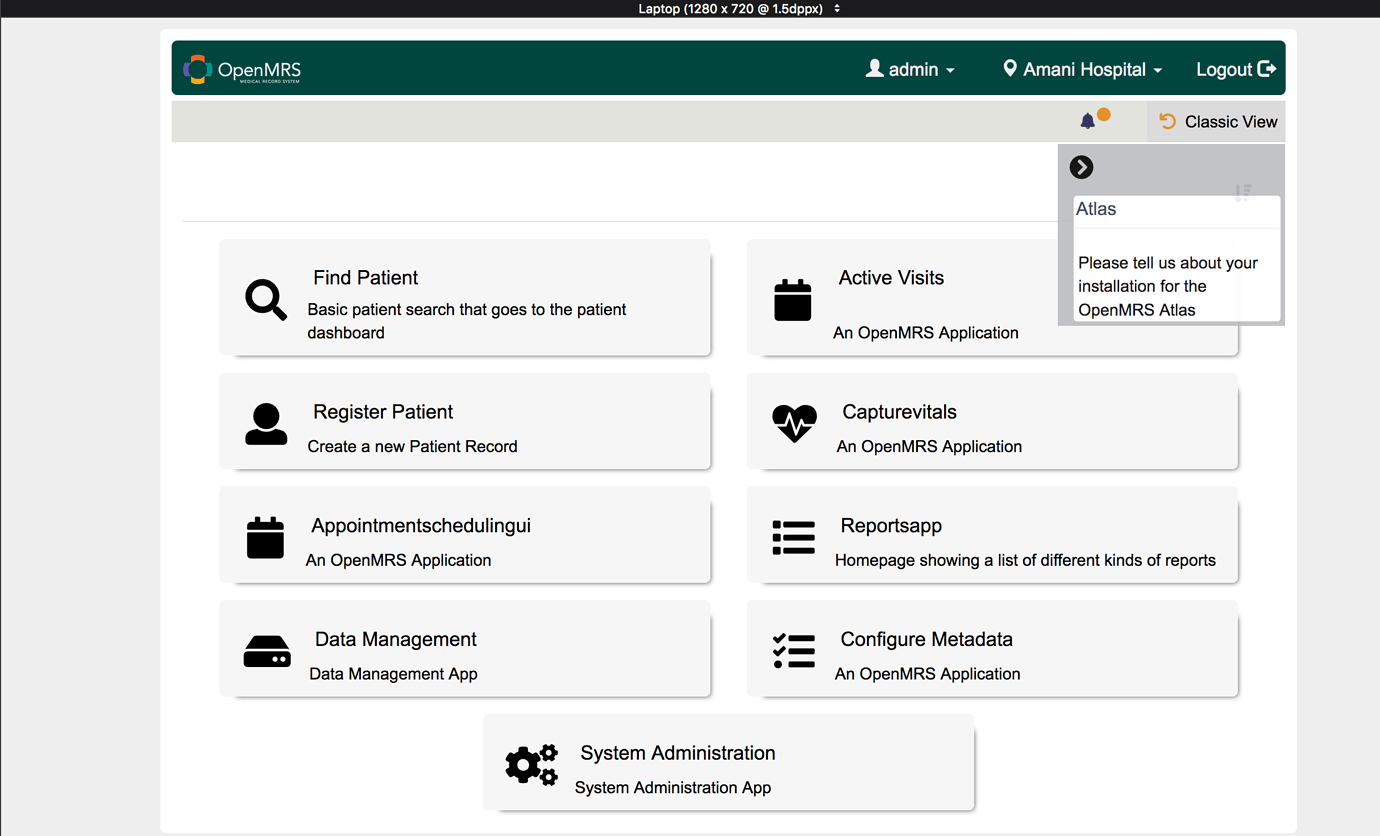The image size is (1380, 836).
Task: Click the orange notification badge
Action: pyautogui.click(x=1105, y=115)
